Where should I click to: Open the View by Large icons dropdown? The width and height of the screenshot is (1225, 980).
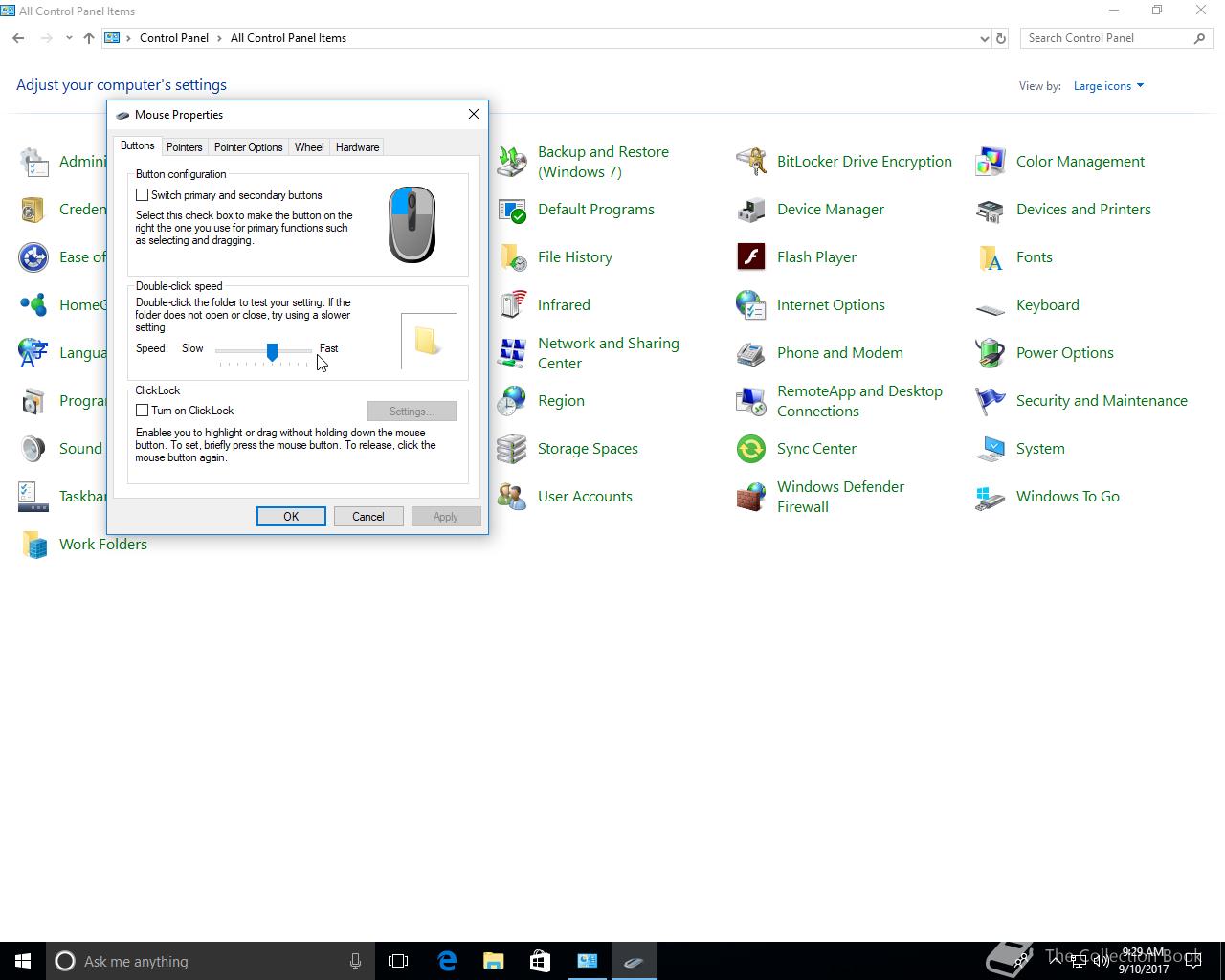point(1108,86)
